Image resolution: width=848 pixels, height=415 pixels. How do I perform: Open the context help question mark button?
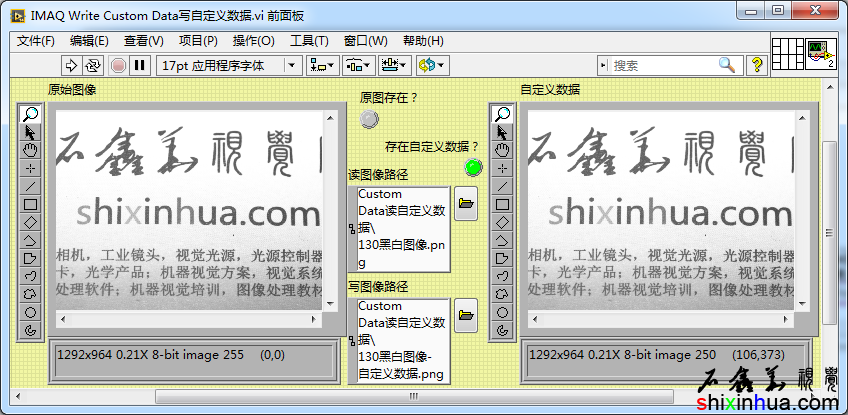pos(757,65)
